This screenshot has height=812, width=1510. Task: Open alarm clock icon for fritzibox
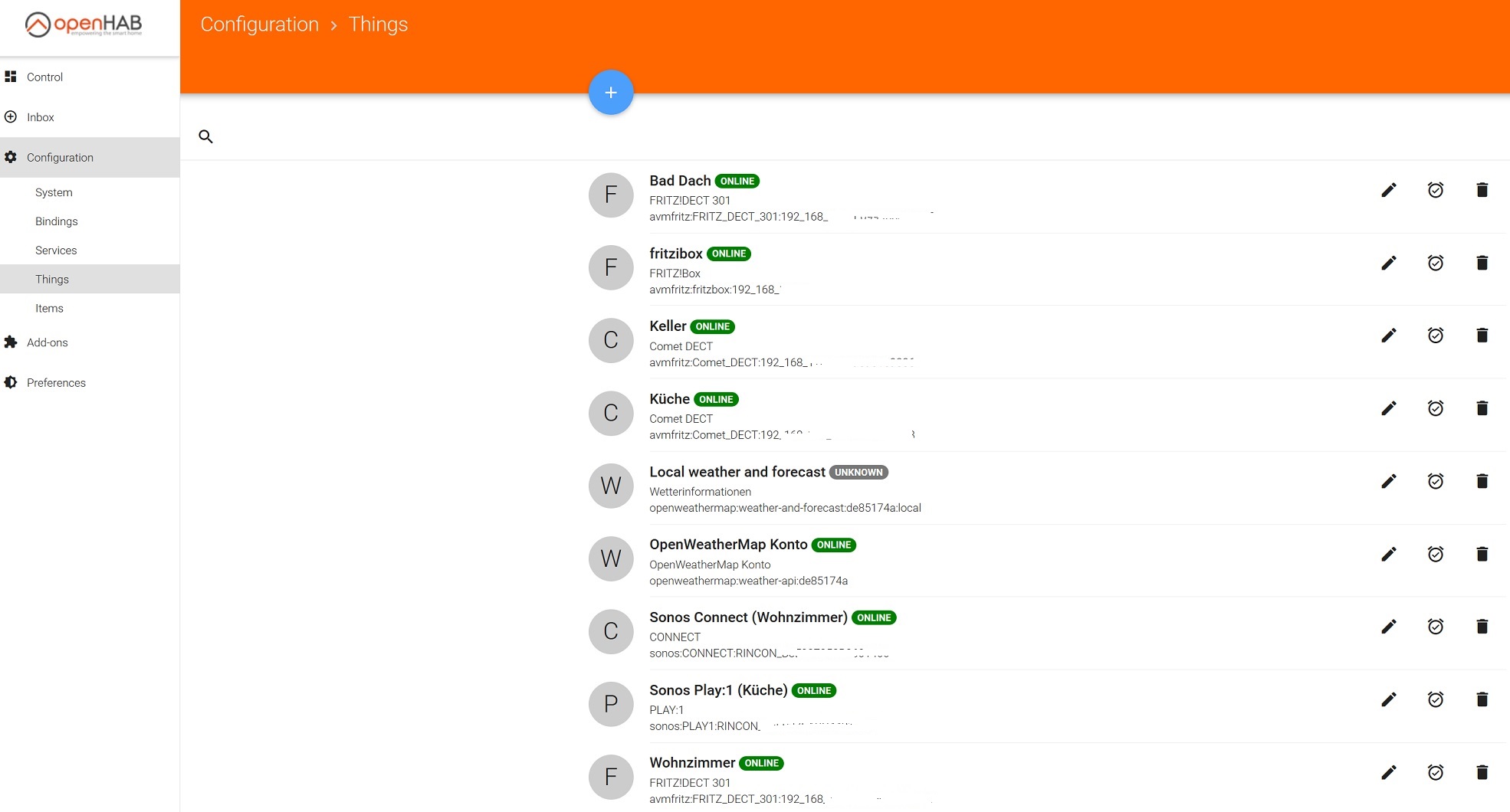pyautogui.click(x=1436, y=263)
